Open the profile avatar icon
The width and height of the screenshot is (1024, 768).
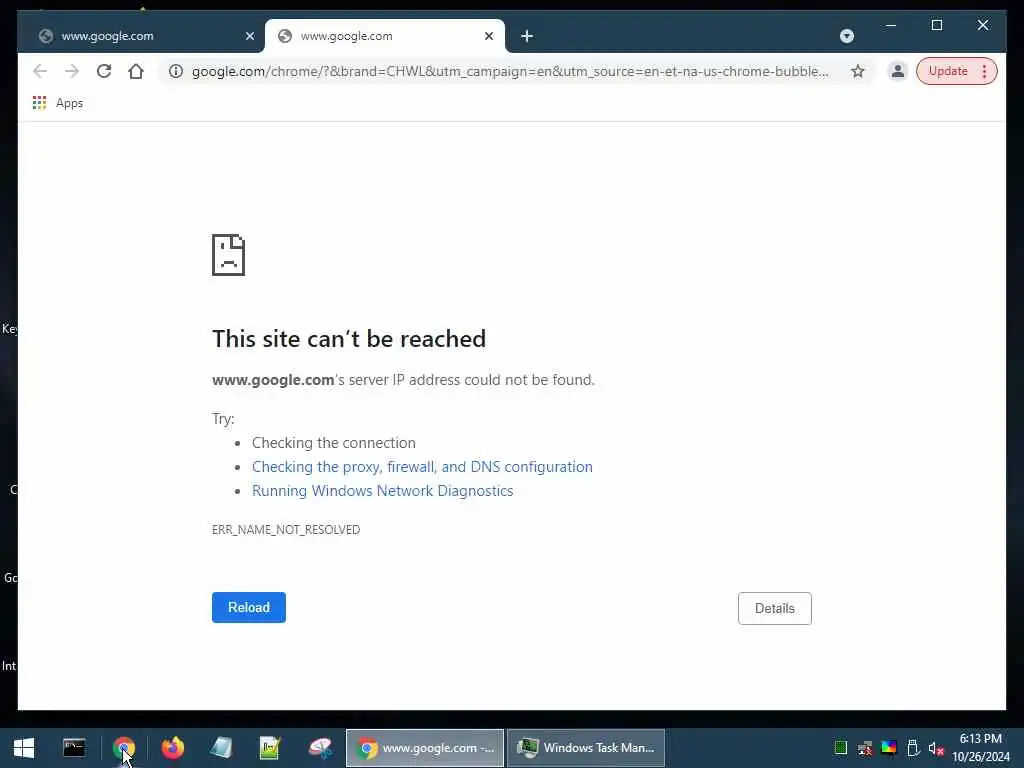coord(897,71)
